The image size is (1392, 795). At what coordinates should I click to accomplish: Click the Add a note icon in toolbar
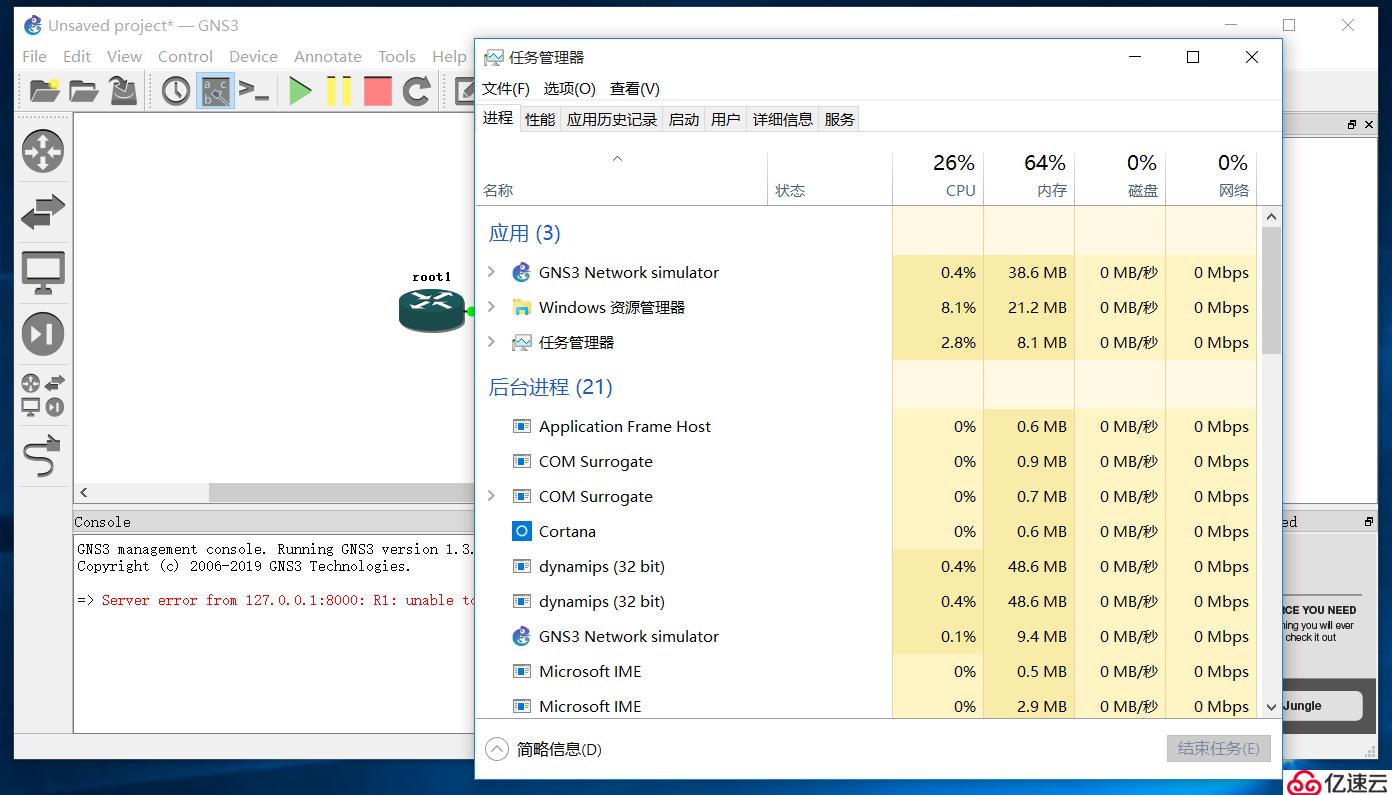[464, 91]
